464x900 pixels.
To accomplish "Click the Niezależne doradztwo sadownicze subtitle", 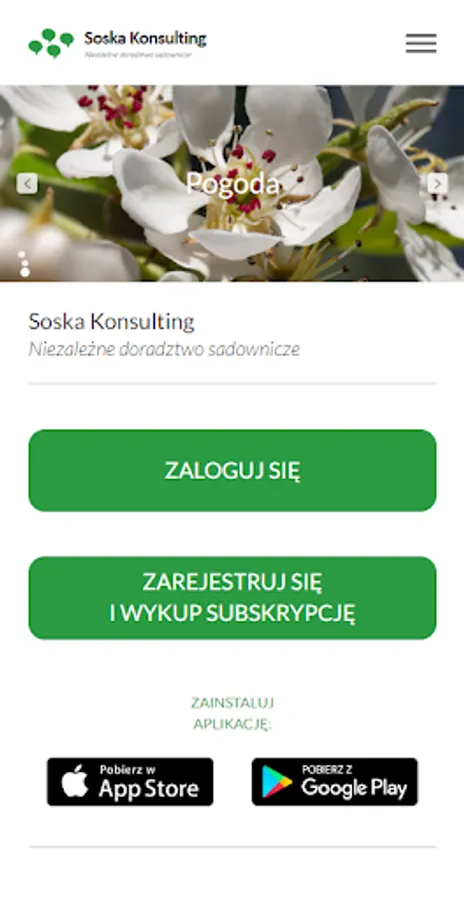I will tap(164, 349).
